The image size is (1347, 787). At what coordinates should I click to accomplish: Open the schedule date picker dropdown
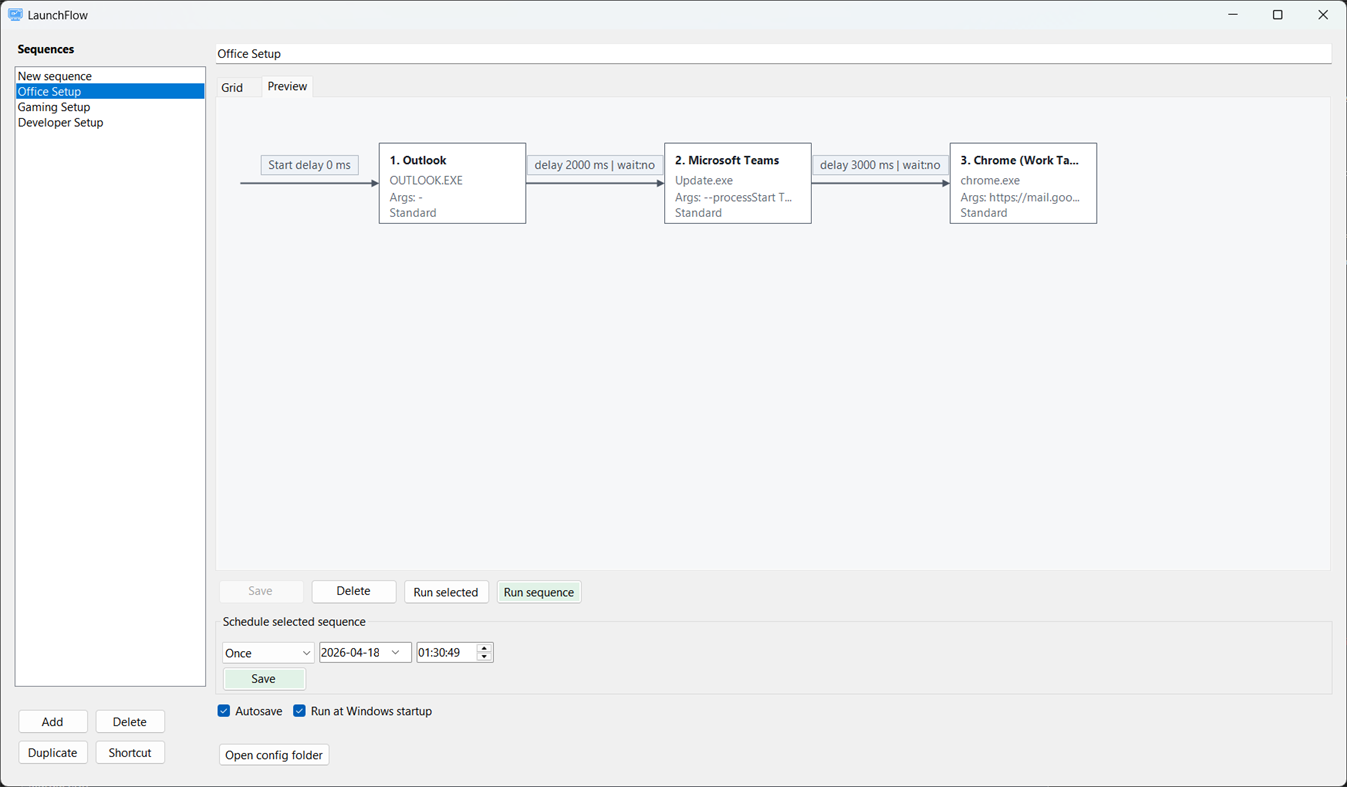[396, 653]
